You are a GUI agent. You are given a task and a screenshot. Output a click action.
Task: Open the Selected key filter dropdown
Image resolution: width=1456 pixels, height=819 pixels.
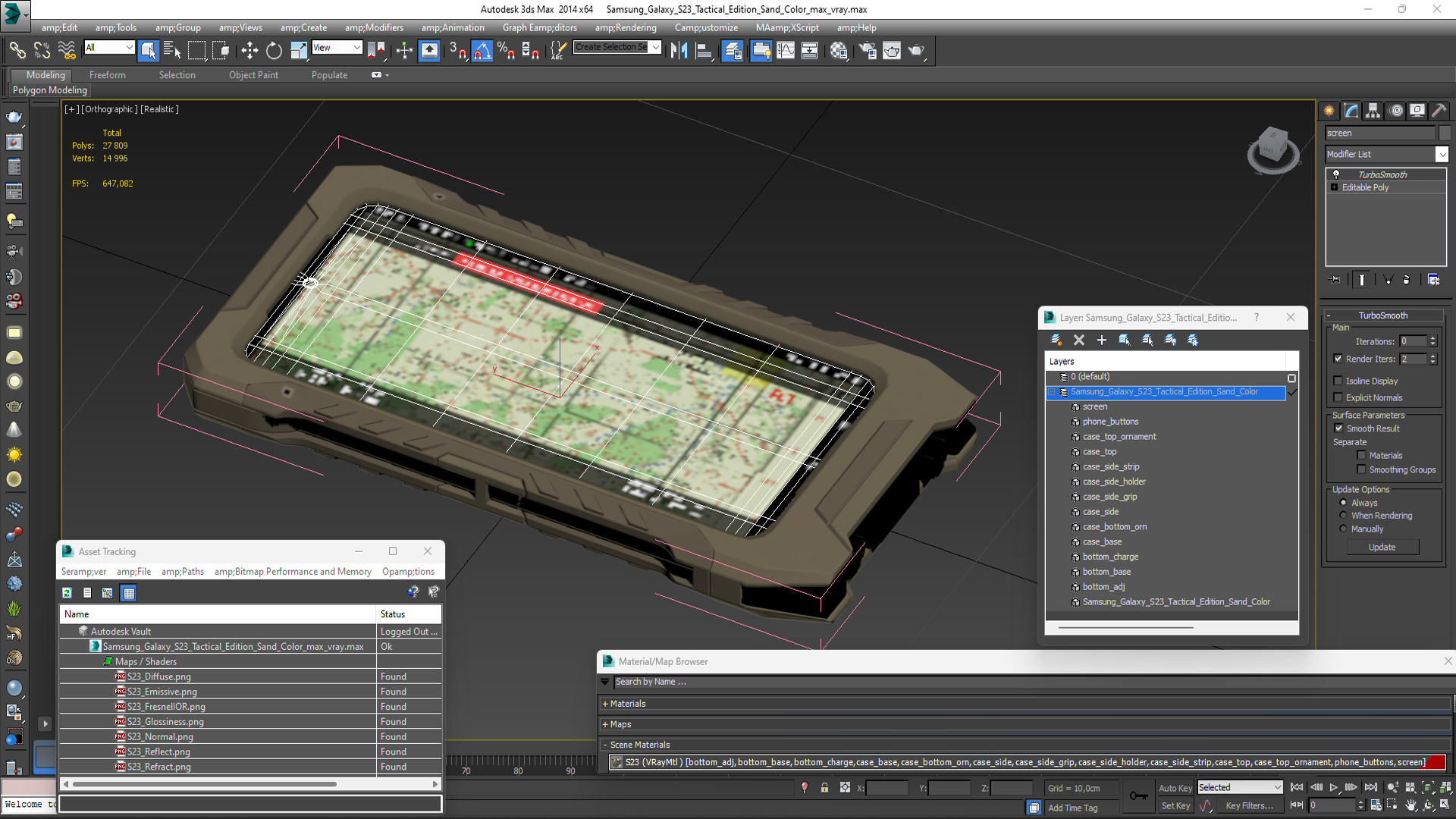click(1239, 787)
